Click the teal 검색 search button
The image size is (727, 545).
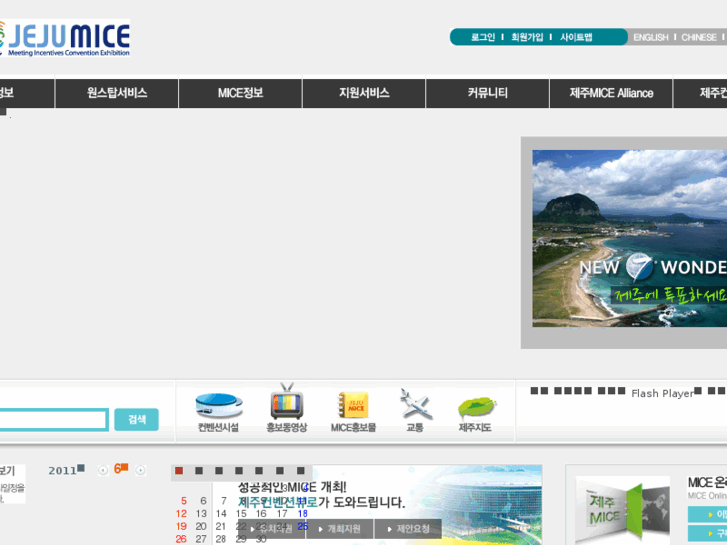point(136,420)
